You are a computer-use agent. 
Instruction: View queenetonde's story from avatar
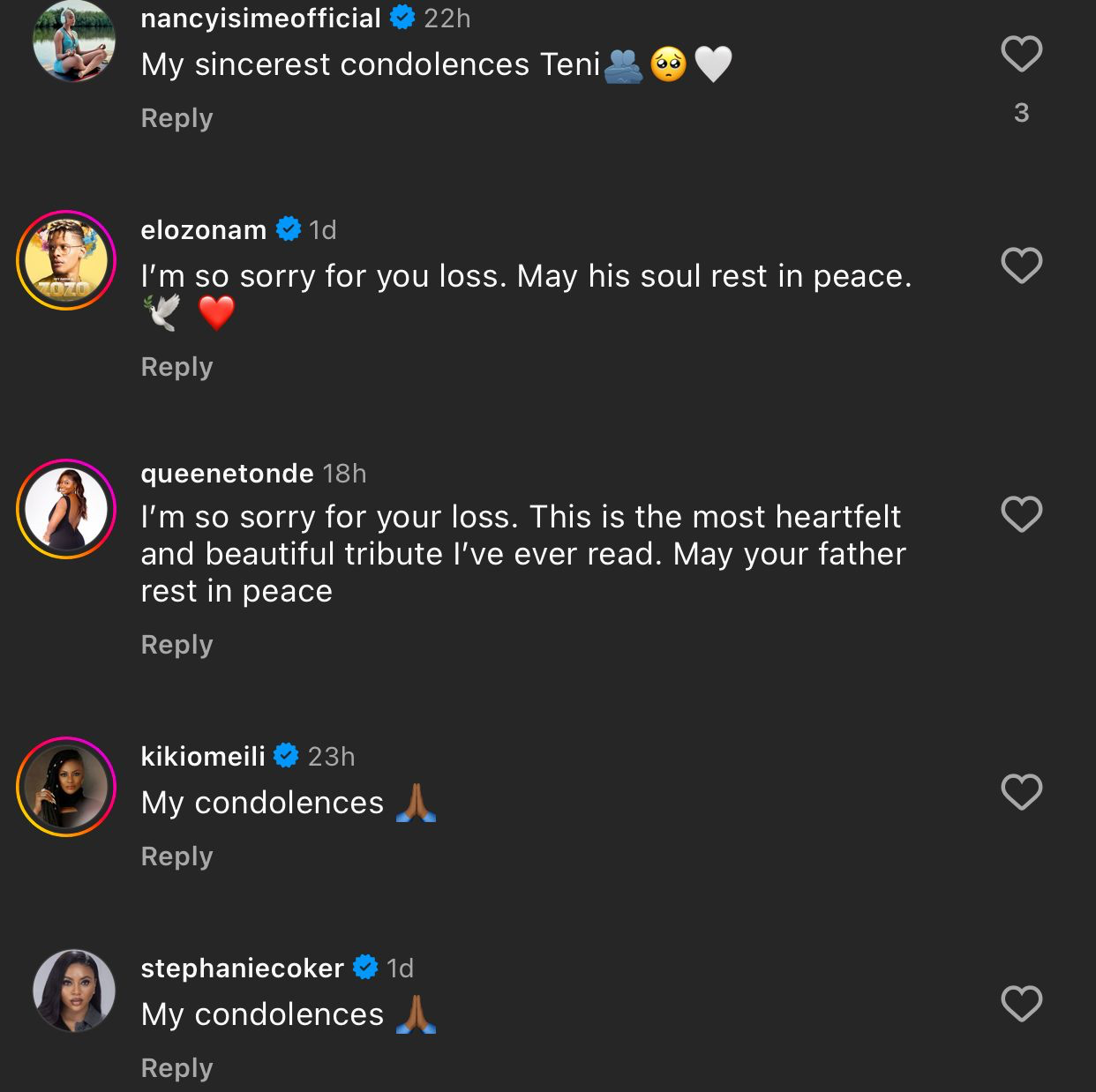tap(66, 510)
